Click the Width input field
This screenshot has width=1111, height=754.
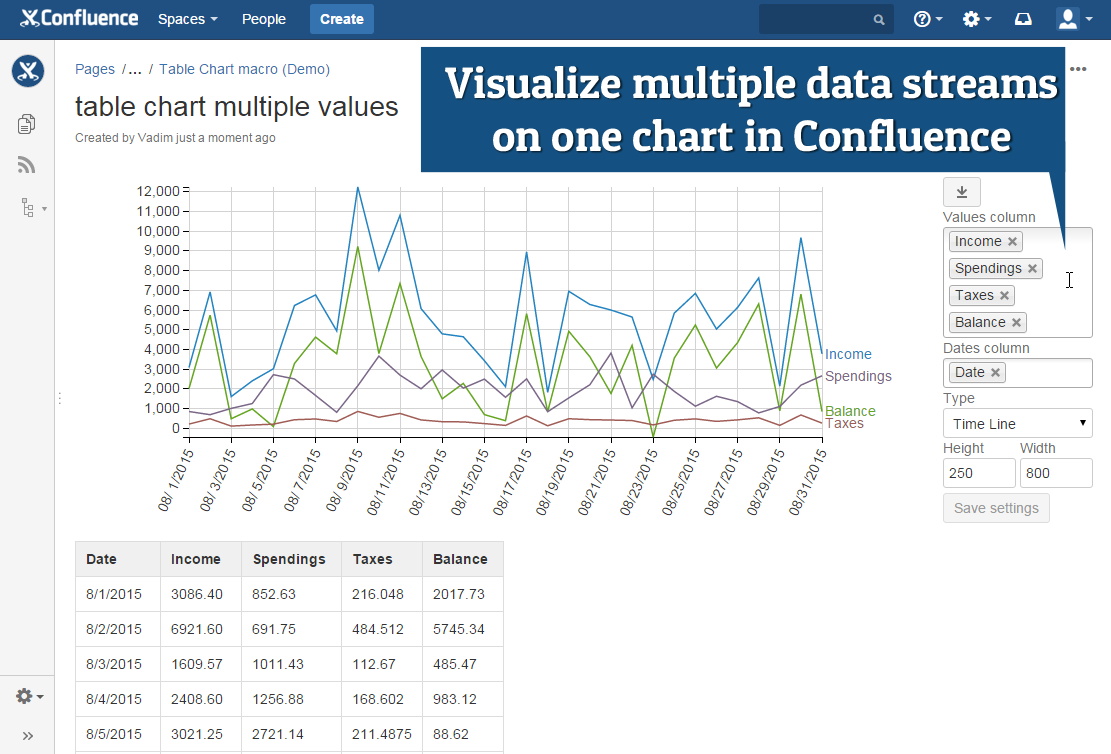pos(1056,472)
